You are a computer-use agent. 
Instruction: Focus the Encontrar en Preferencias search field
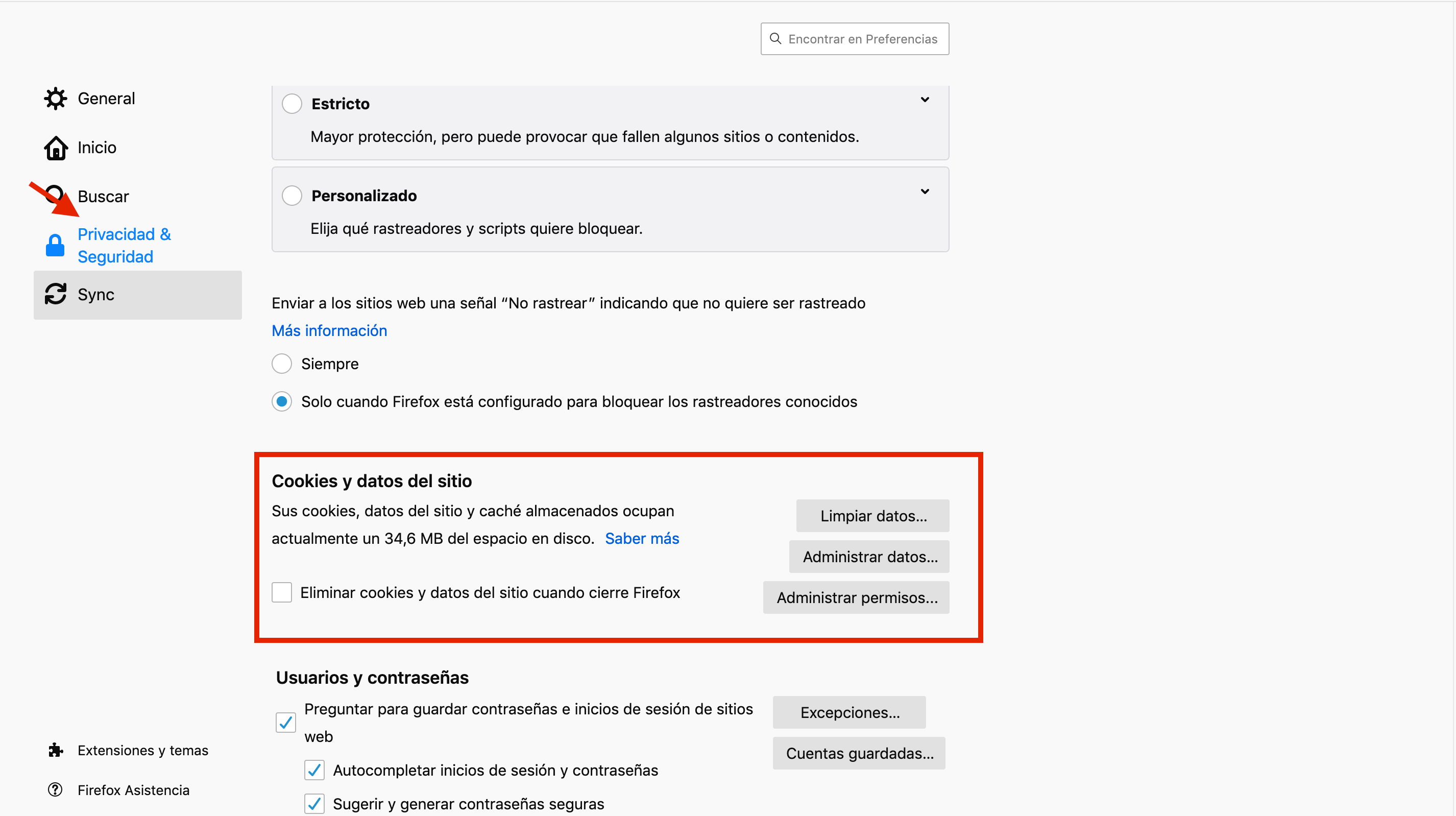[x=863, y=38]
